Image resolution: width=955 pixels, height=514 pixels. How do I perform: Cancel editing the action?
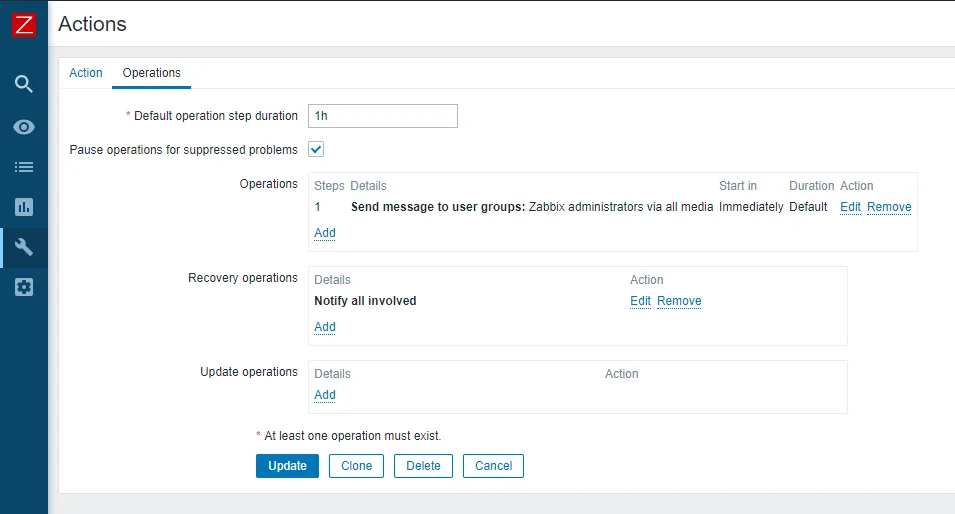click(493, 466)
